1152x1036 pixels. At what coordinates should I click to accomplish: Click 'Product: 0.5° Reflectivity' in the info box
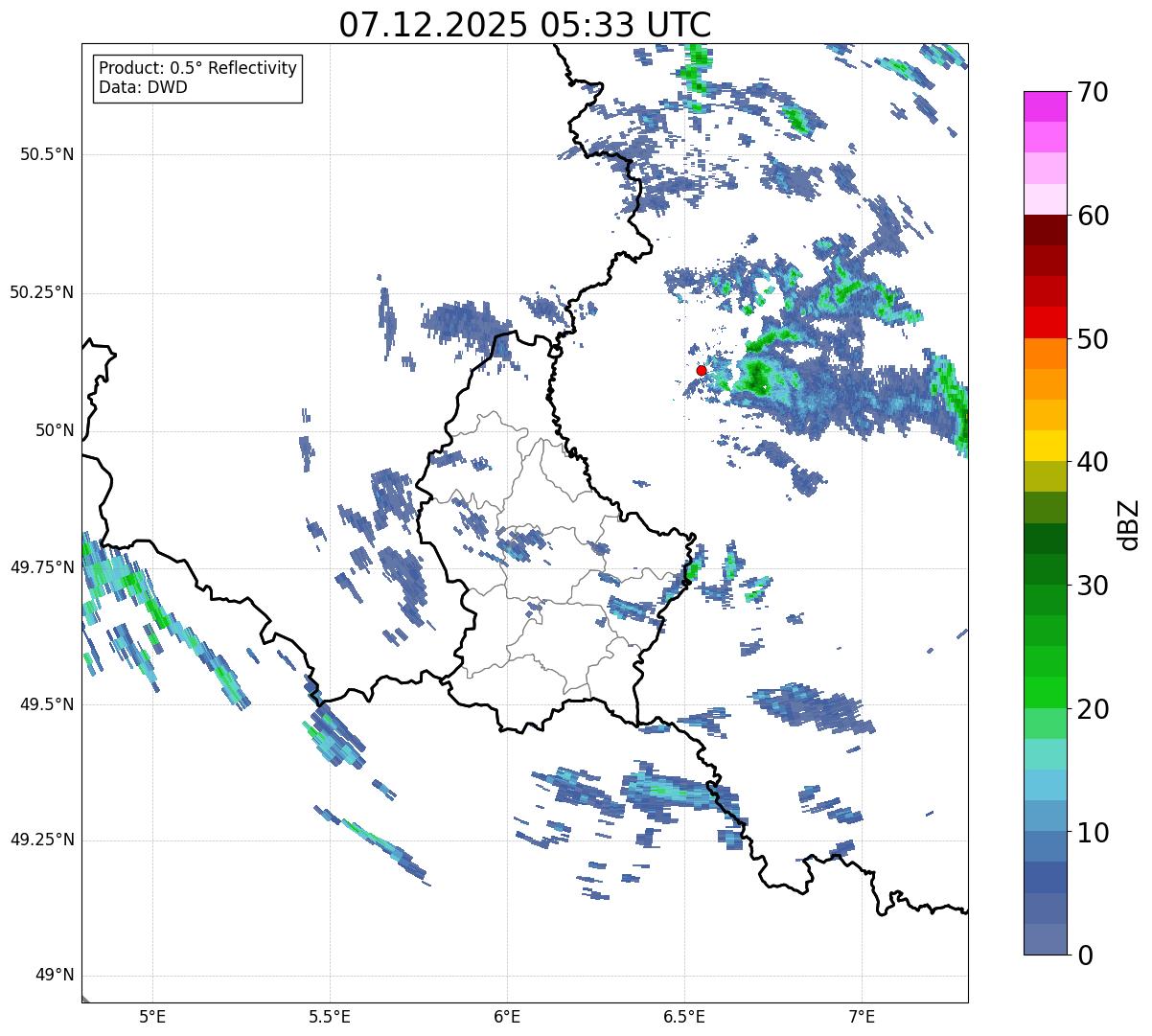(x=197, y=69)
